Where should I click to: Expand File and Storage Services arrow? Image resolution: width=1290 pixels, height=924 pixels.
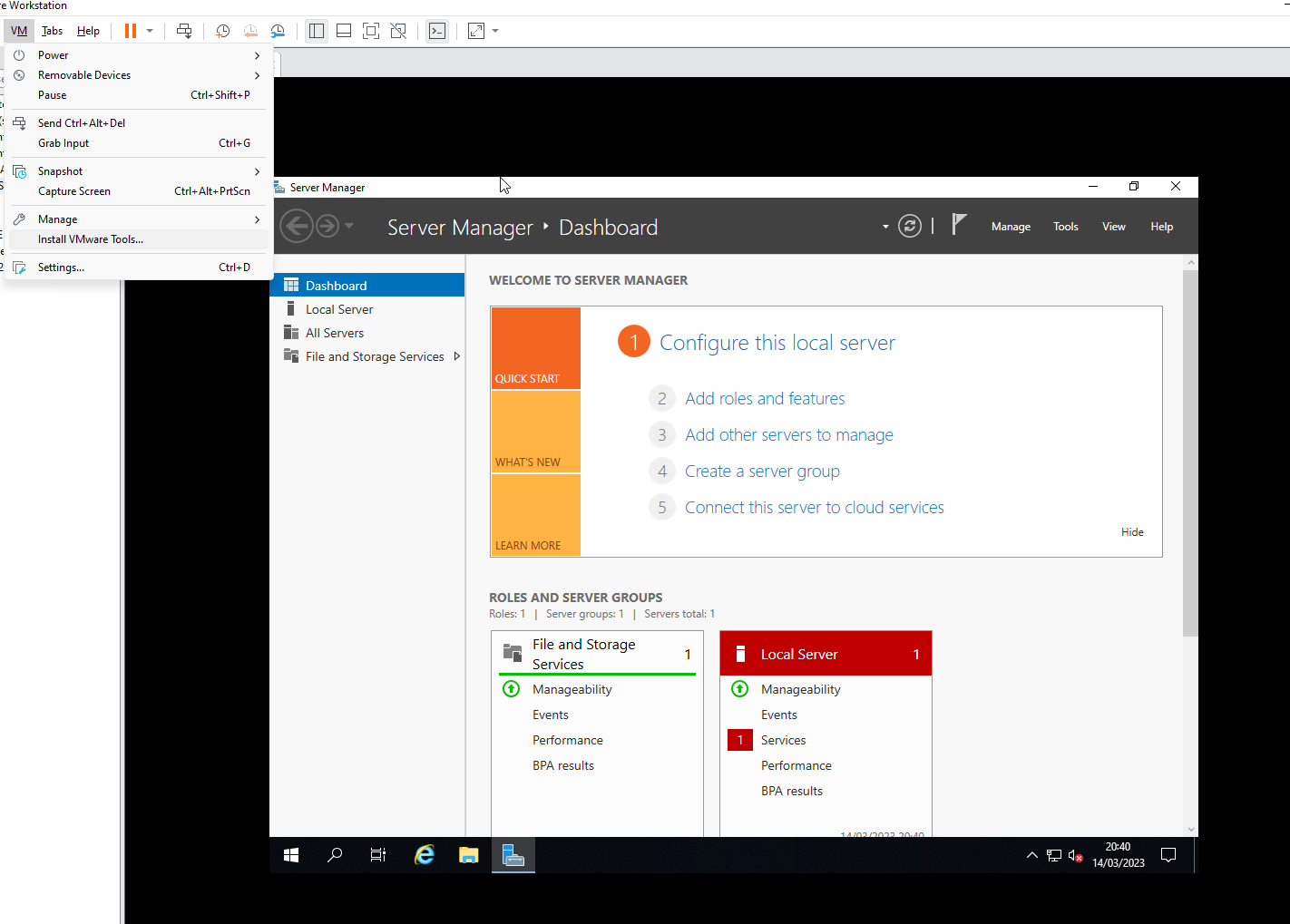point(456,356)
